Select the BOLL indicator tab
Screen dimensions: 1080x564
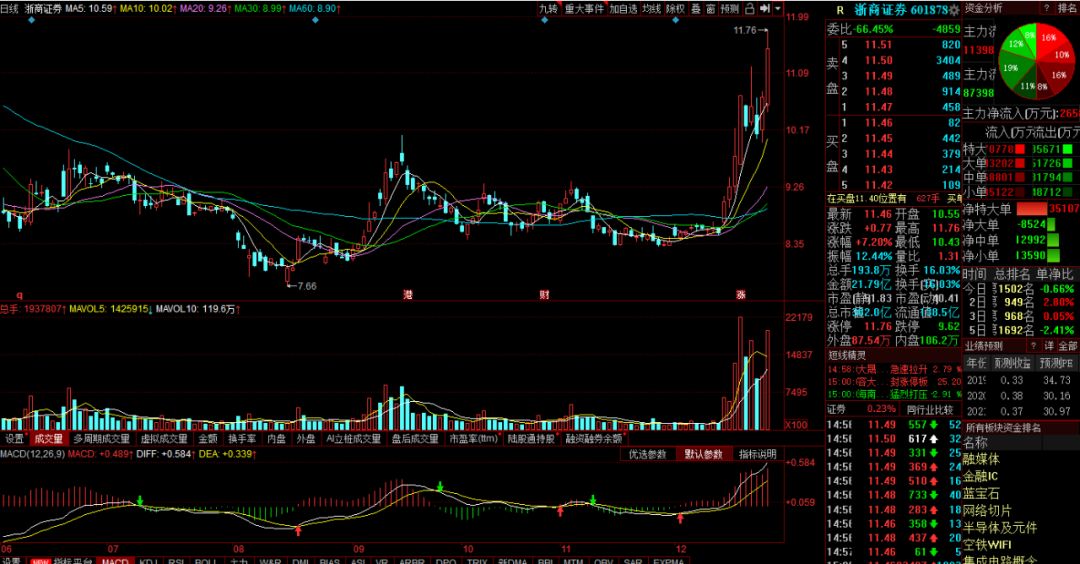point(206,561)
